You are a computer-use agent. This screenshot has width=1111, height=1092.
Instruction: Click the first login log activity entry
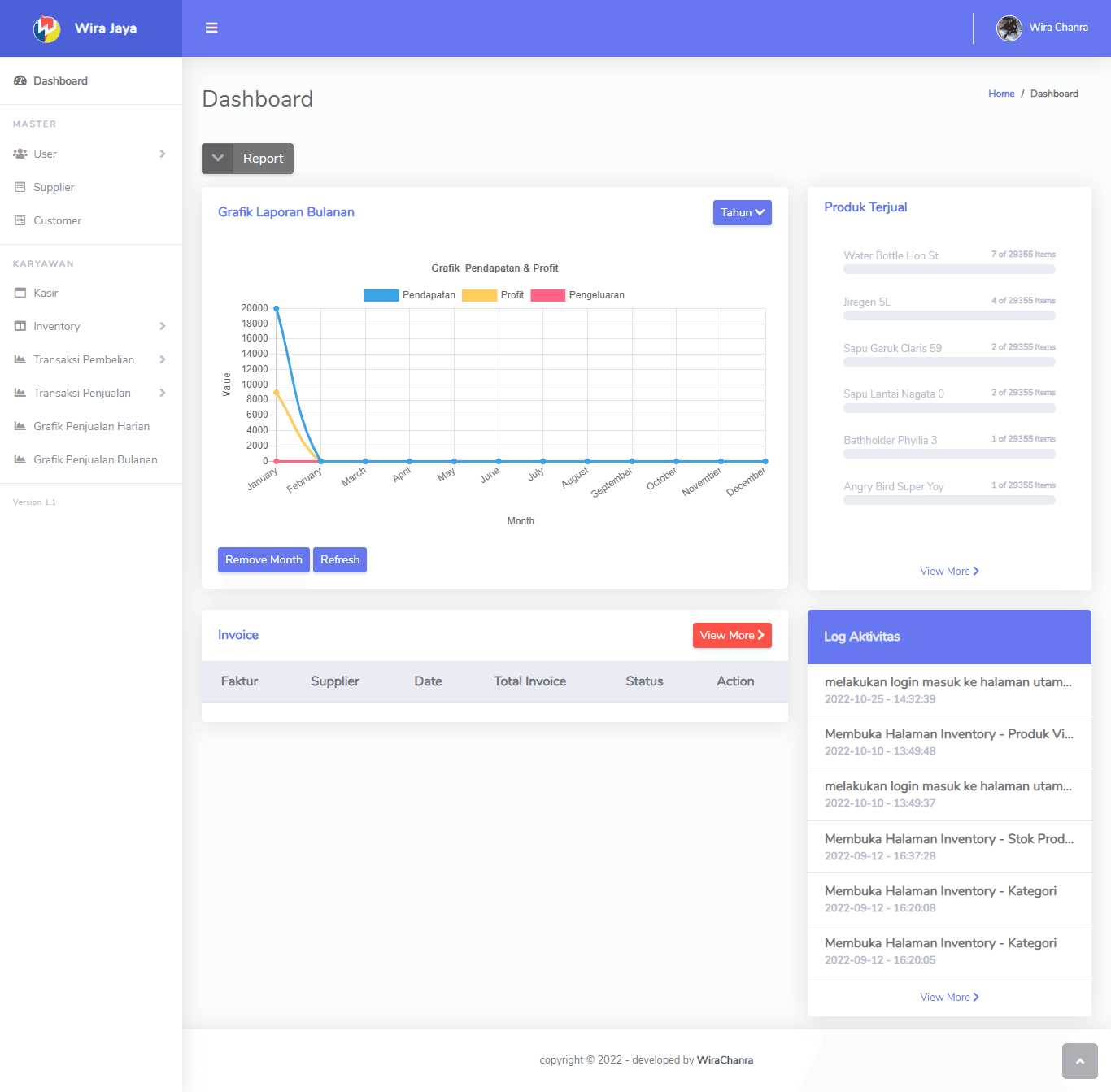pyautogui.click(x=948, y=690)
